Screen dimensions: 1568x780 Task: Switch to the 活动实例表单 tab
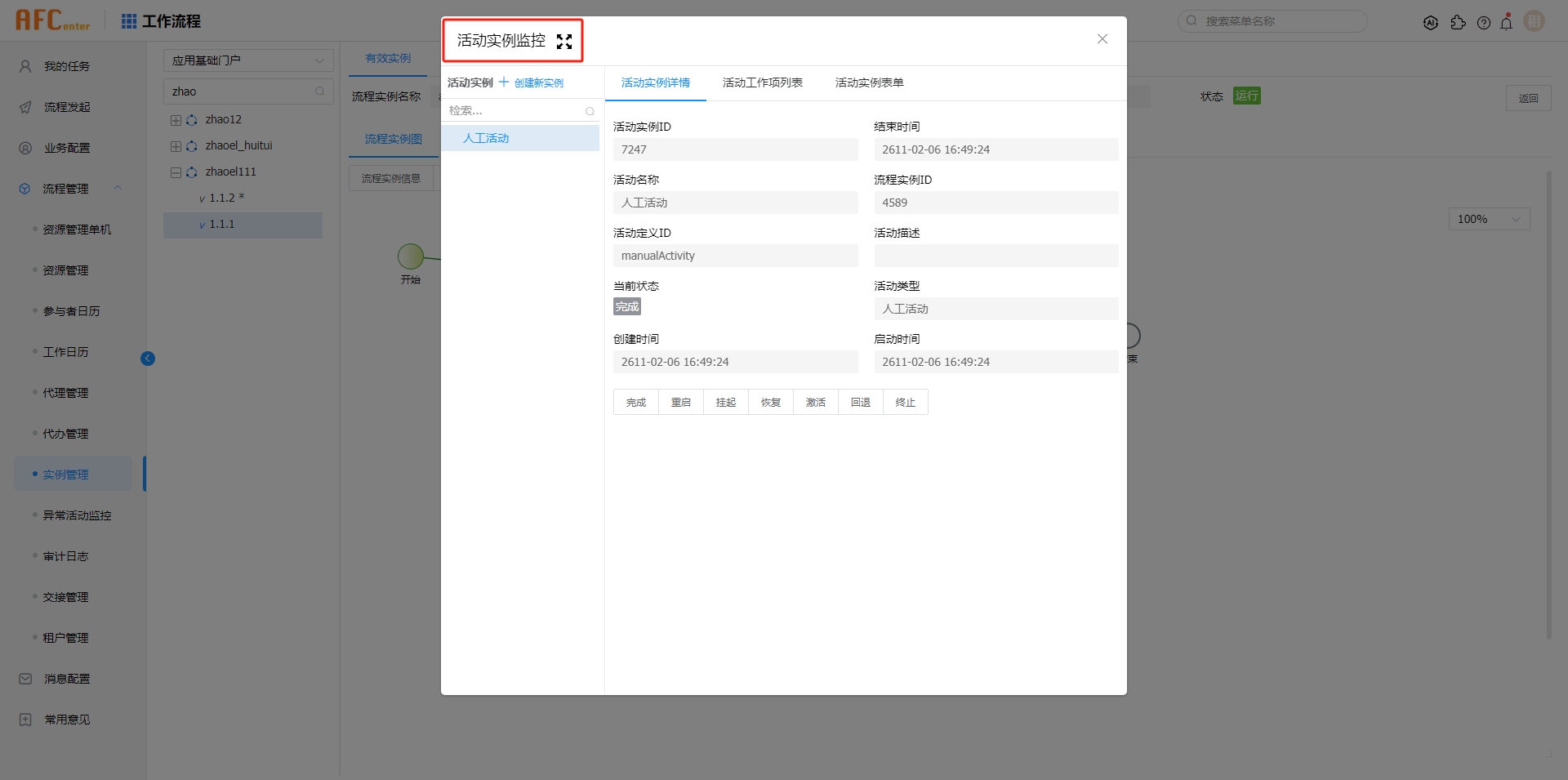[868, 82]
